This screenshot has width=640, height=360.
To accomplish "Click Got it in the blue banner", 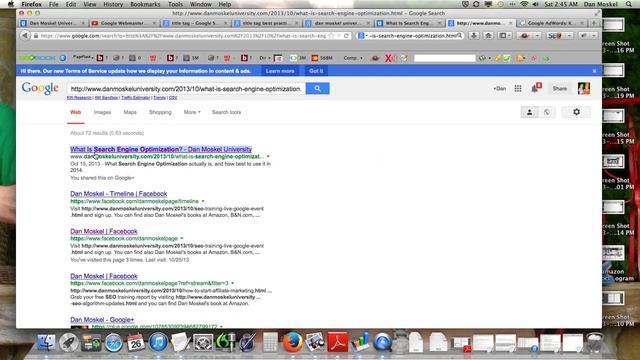I will pos(316,71).
